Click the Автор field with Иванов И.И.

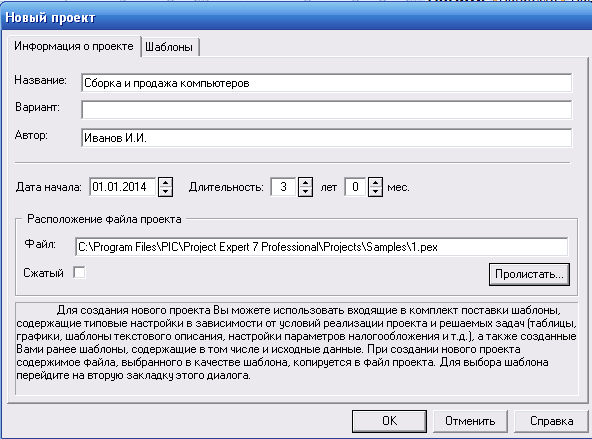[326, 138]
